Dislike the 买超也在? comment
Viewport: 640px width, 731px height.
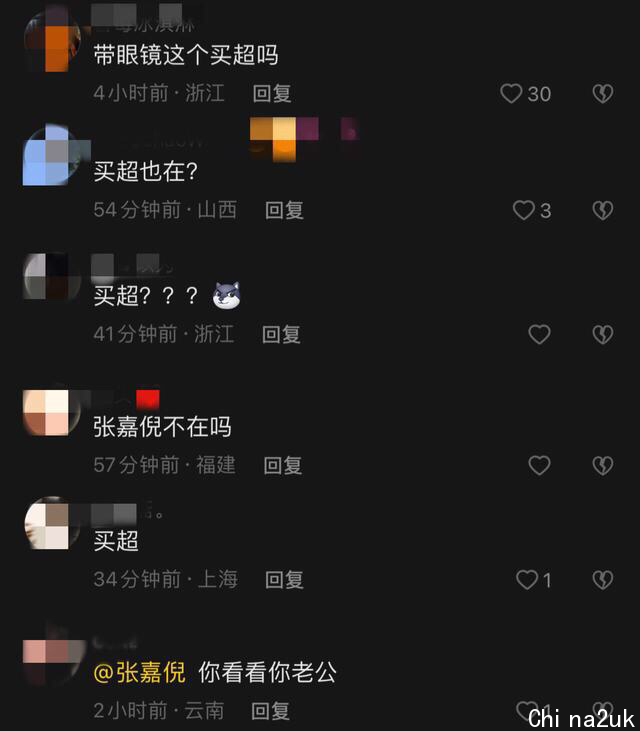tap(602, 210)
